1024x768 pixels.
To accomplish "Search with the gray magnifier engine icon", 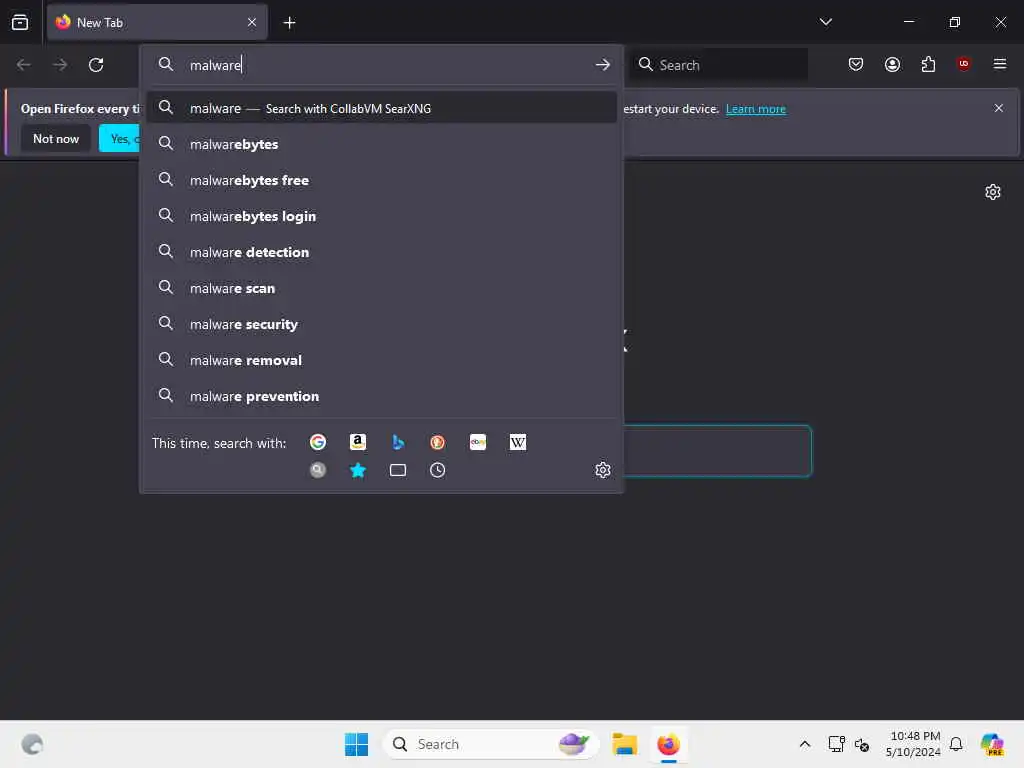I will [318, 470].
